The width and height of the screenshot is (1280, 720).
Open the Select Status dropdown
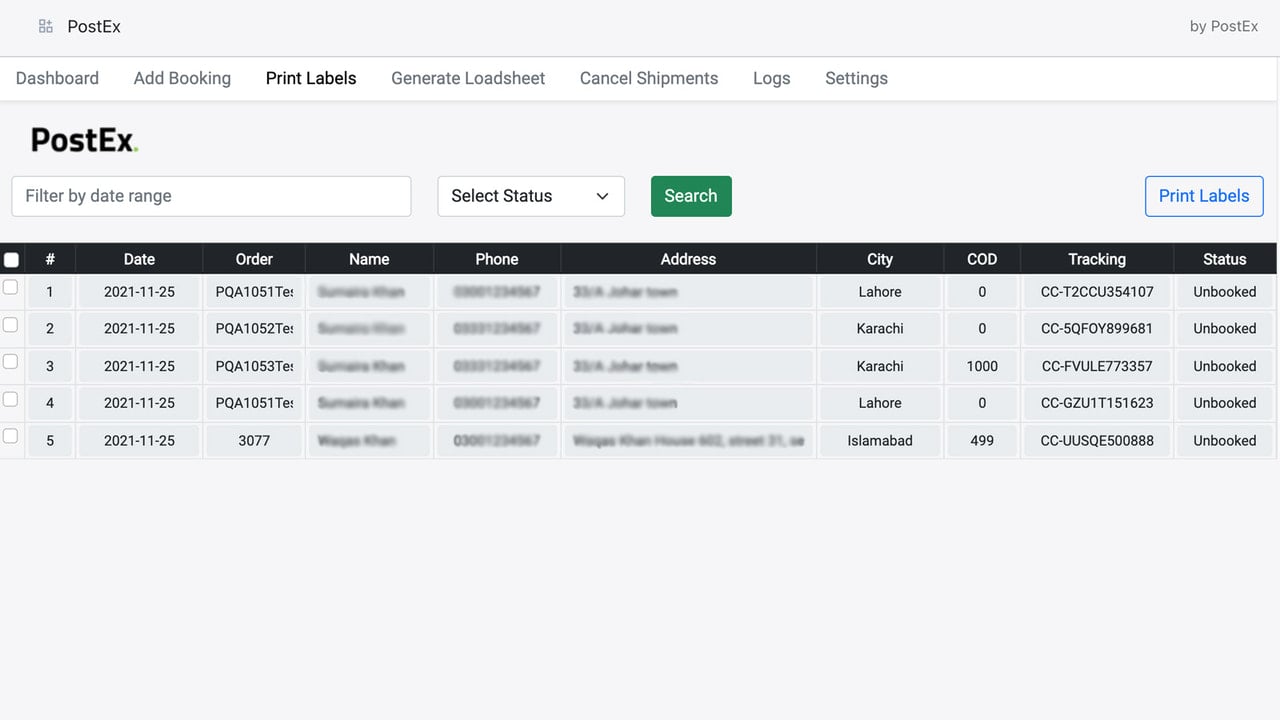pos(531,196)
